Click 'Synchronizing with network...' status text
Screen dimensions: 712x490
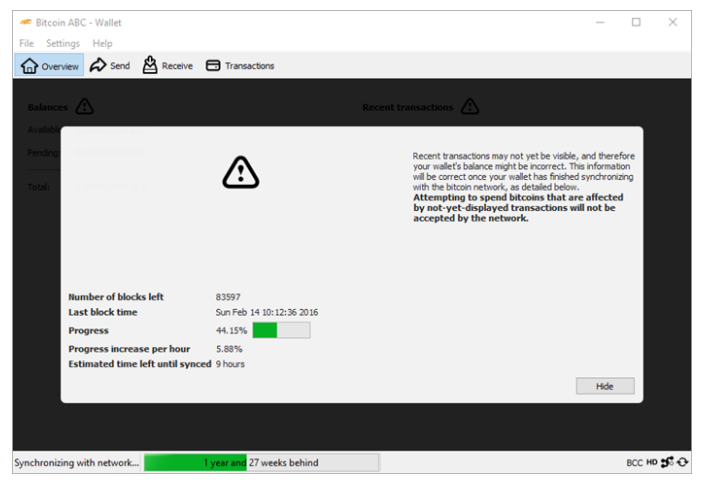click(76, 462)
